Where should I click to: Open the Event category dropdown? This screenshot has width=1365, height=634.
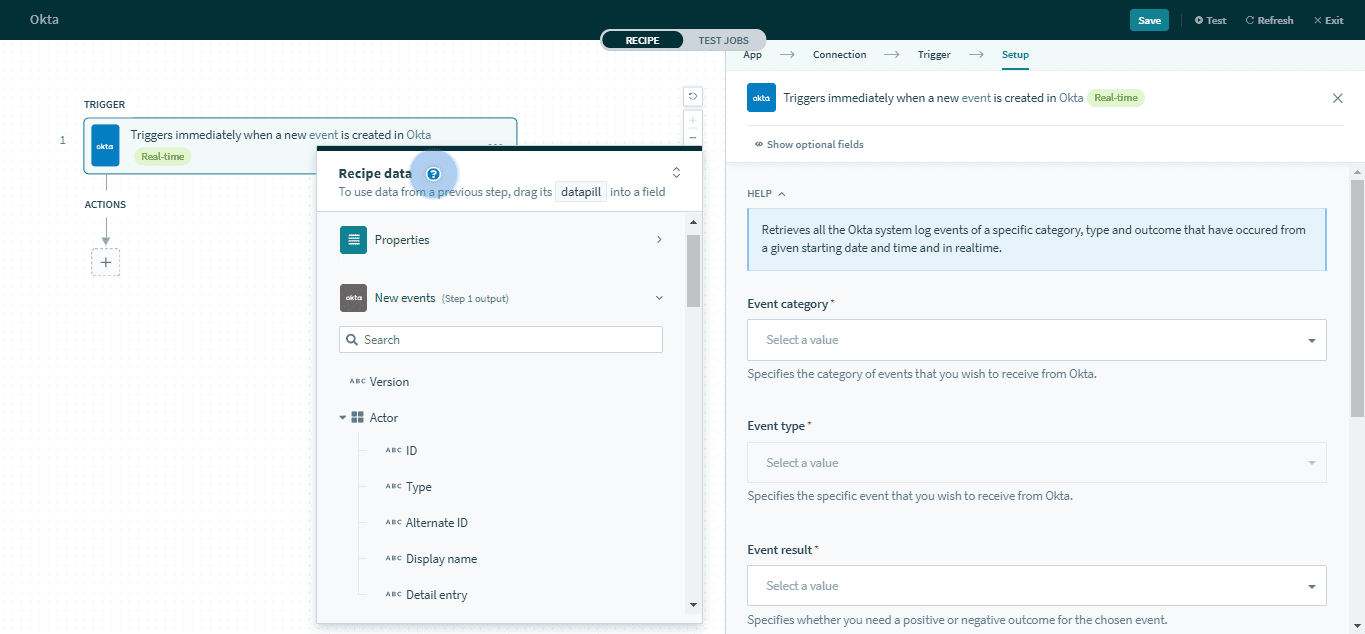tap(1036, 340)
